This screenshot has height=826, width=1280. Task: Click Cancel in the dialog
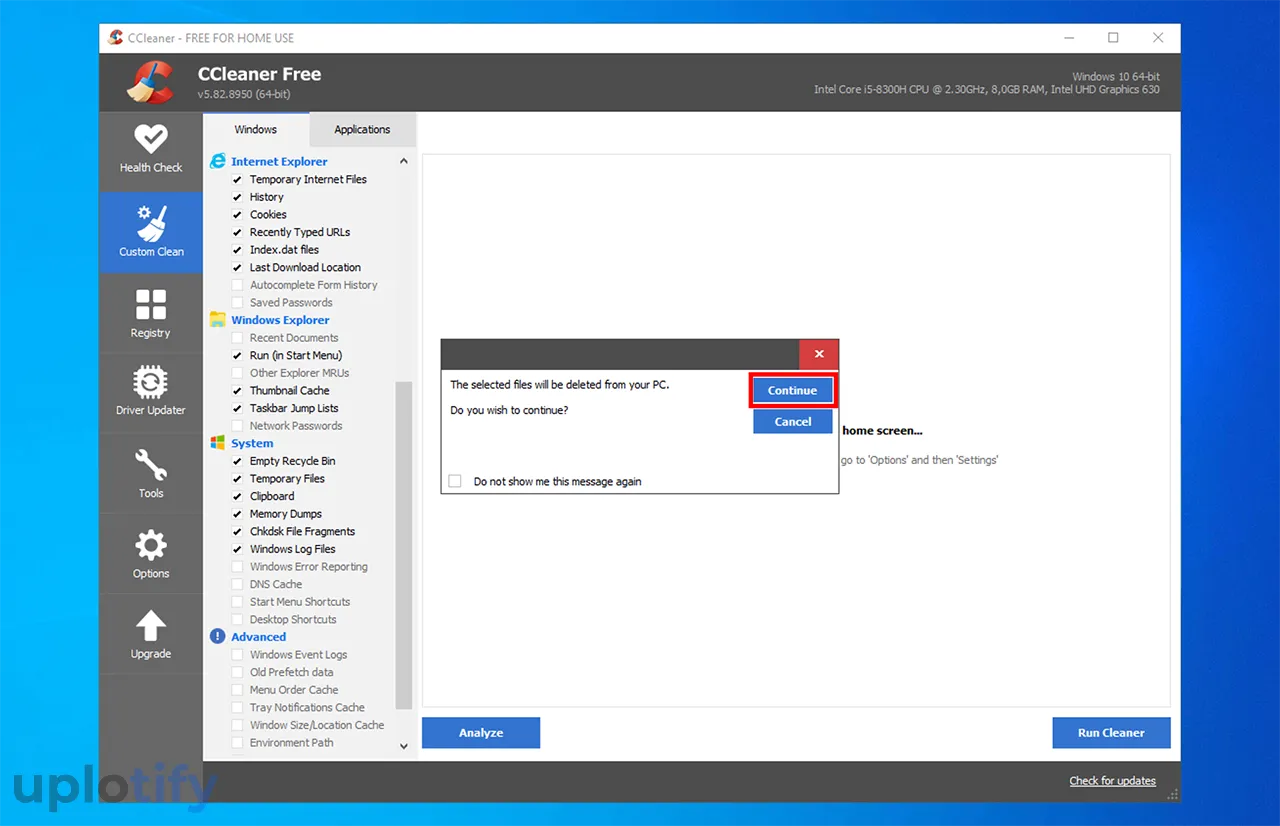pos(793,421)
